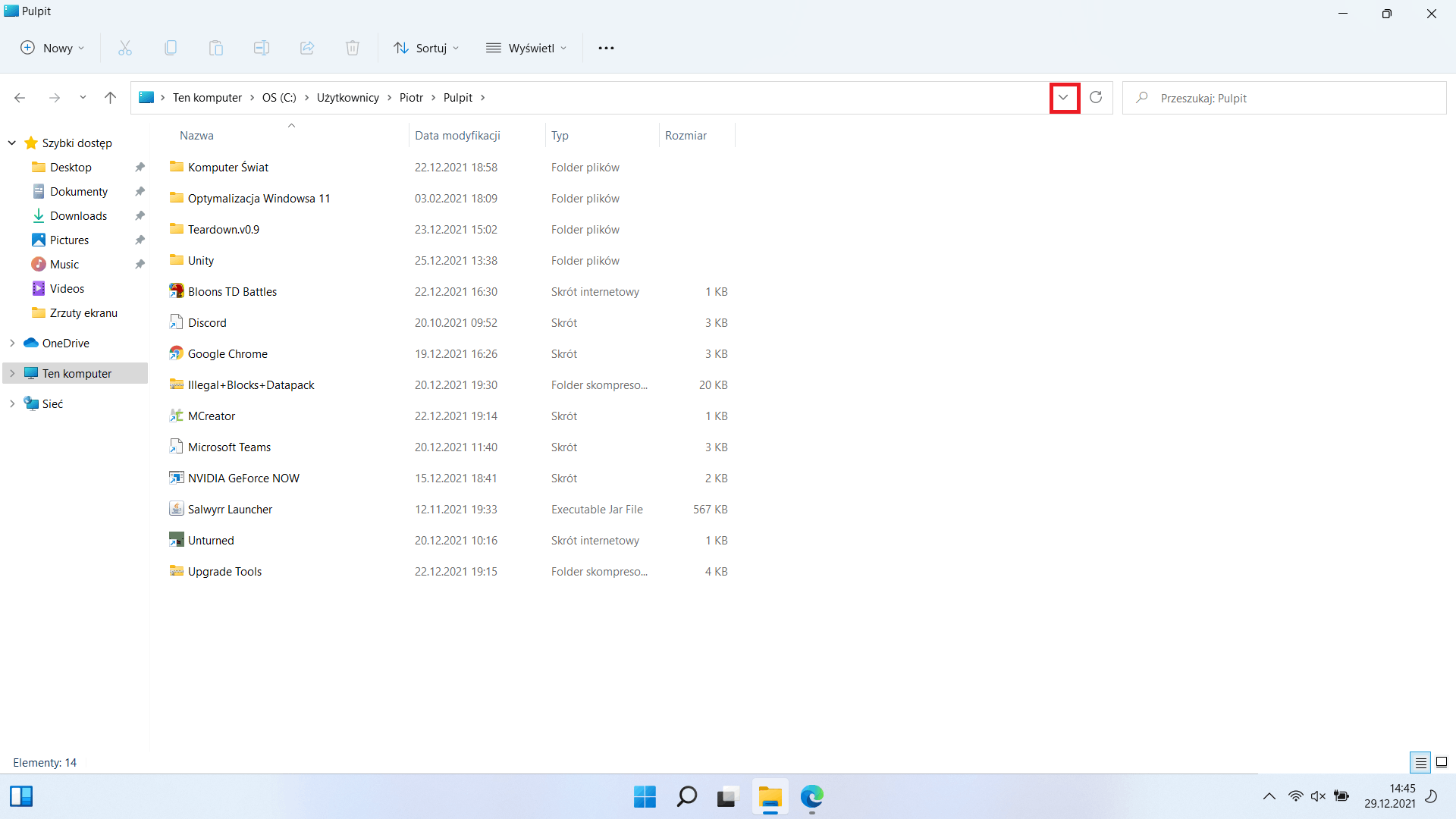Image resolution: width=1456 pixels, height=819 pixels.
Task: Click the Rename icon in toolbar
Action: (x=262, y=48)
